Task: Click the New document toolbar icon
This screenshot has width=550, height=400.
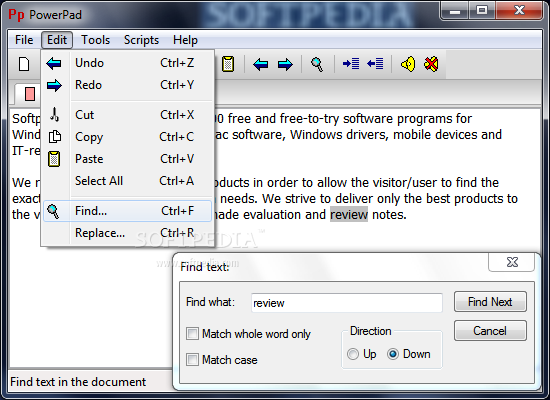Action: 24,64
